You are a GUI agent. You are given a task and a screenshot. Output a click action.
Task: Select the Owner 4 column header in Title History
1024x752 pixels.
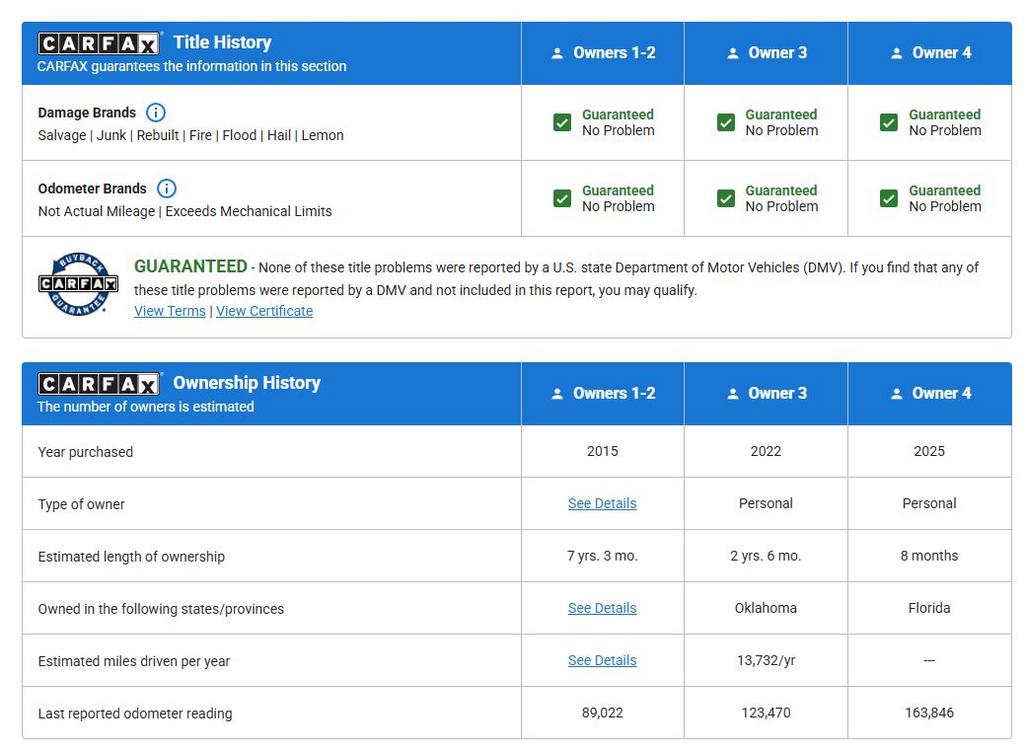(x=930, y=53)
